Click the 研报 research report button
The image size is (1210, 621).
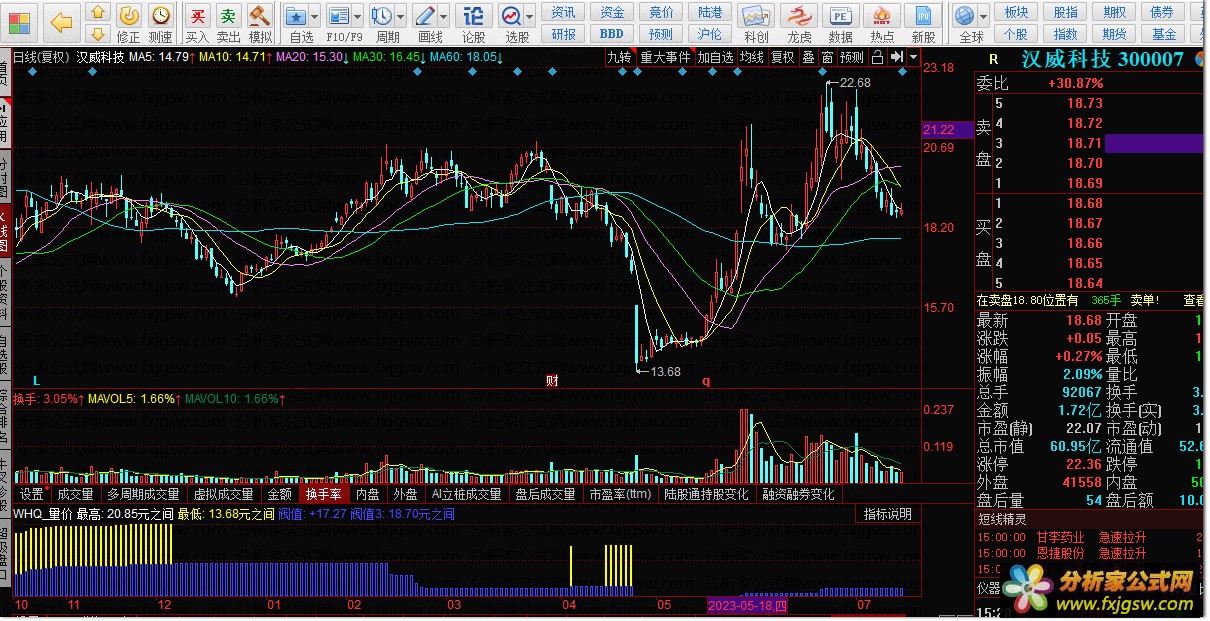(x=564, y=34)
